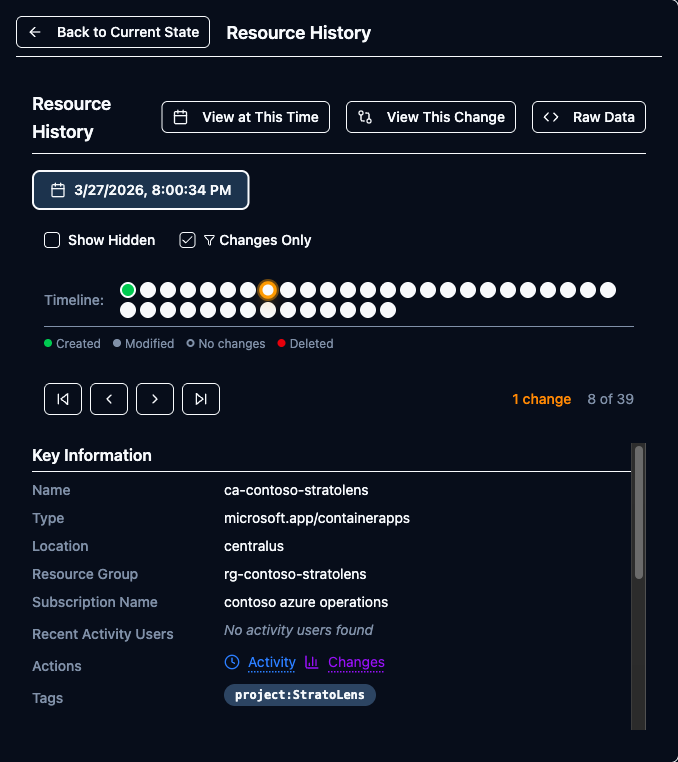The width and height of the screenshot is (678, 762).
Task: Go to next history entry
Action: [x=155, y=399]
